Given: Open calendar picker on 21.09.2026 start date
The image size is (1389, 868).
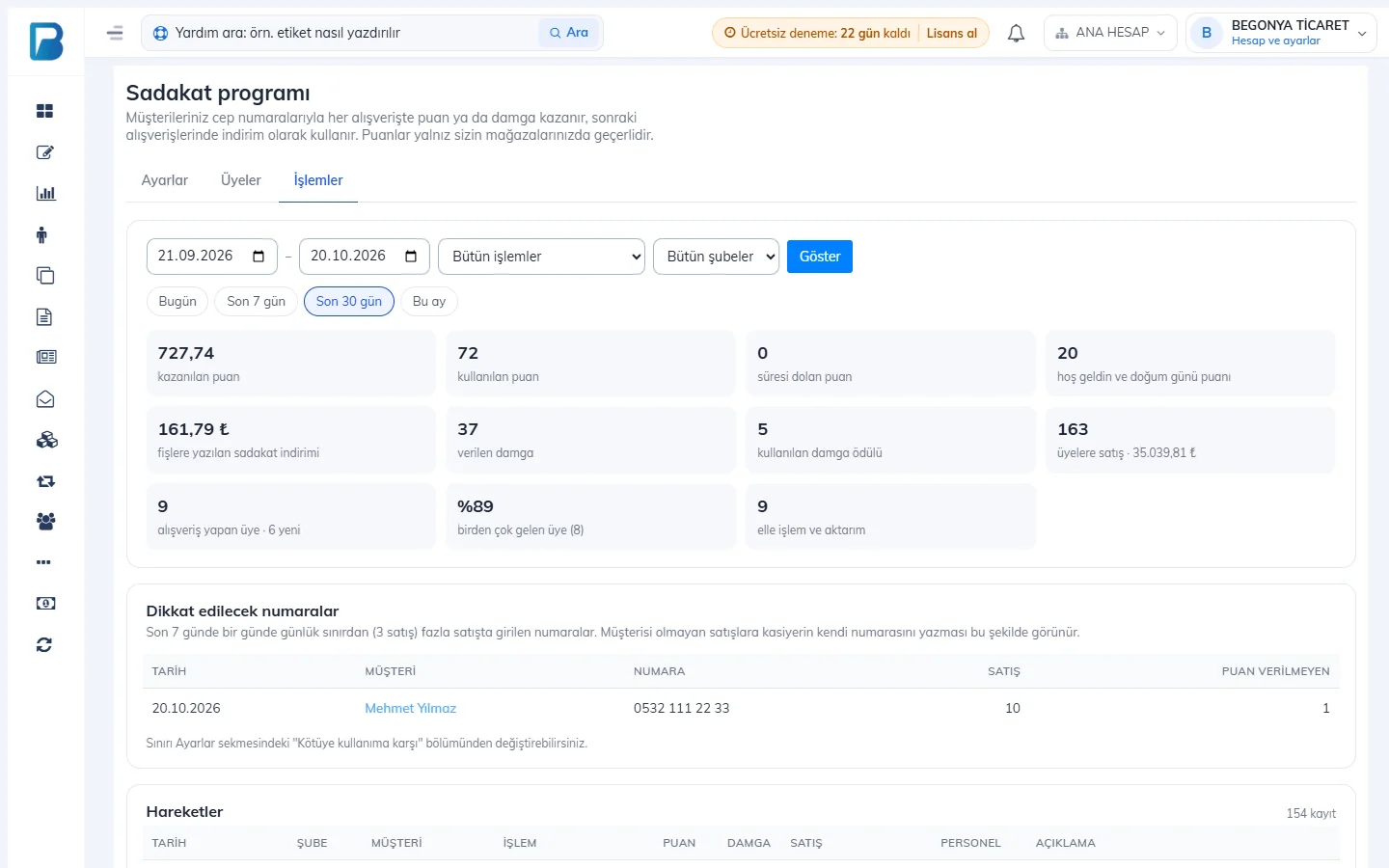Looking at the screenshot, I should pyautogui.click(x=259, y=257).
